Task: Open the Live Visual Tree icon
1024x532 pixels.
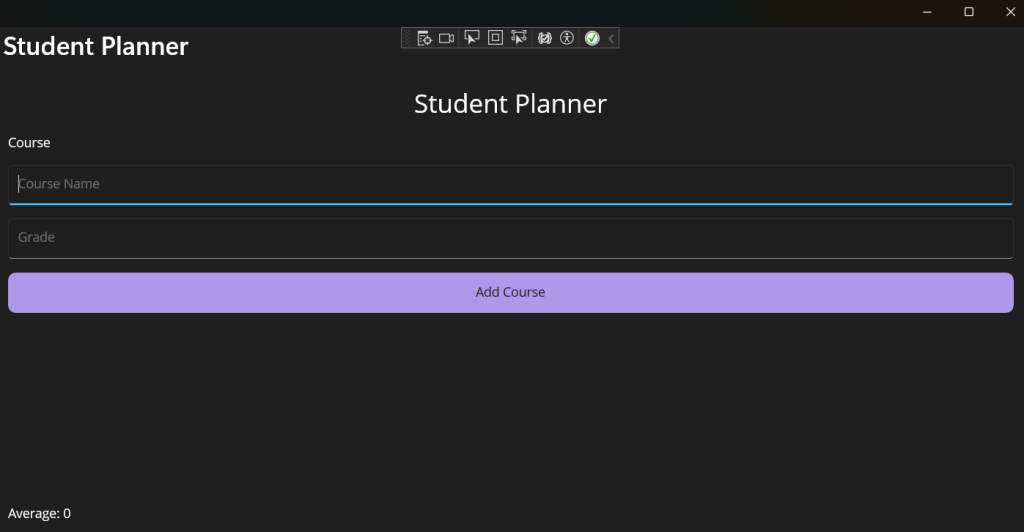Action: point(424,39)
